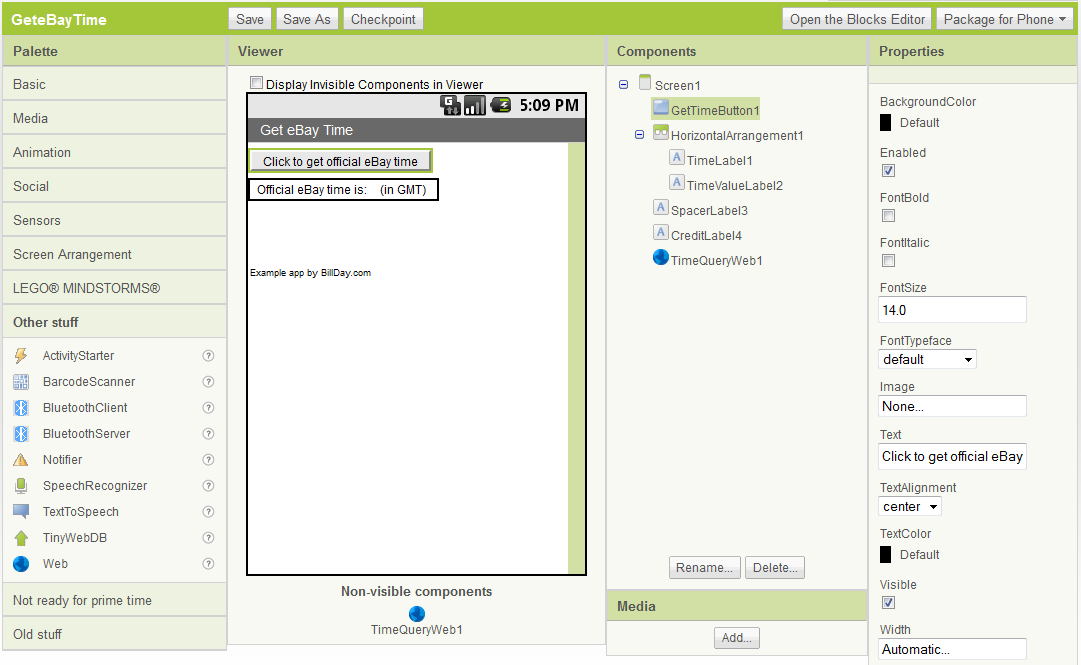The image size is (1081, 665).
Task: Click the TinyWebDB green arrow icon
Action: 21,538
